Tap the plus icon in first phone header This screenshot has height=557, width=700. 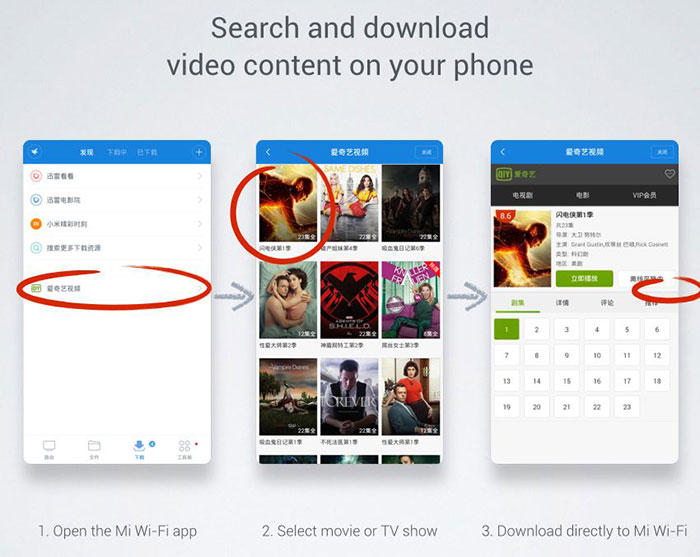click(199, 152)
